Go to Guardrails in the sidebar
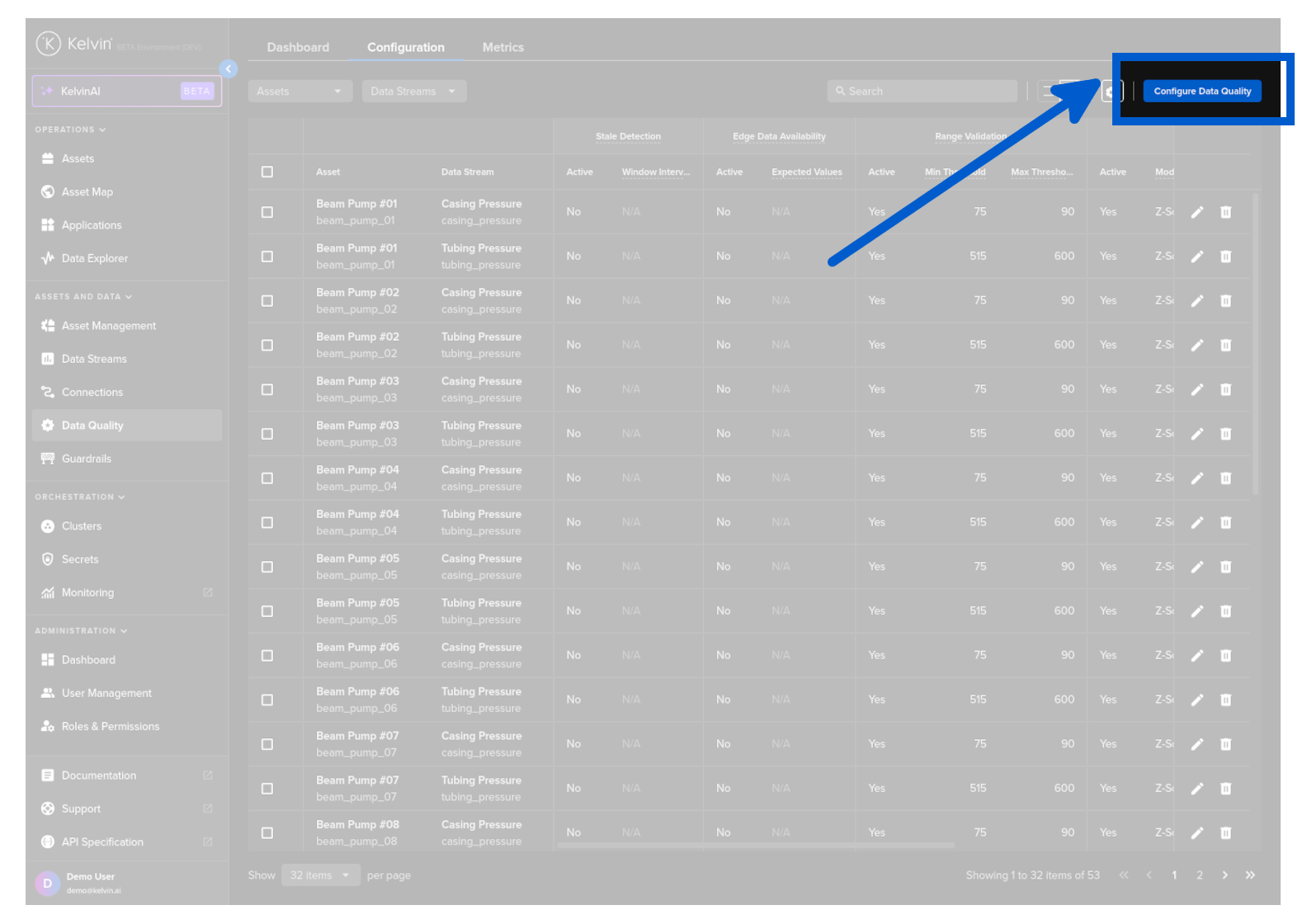 pos(86,459)
